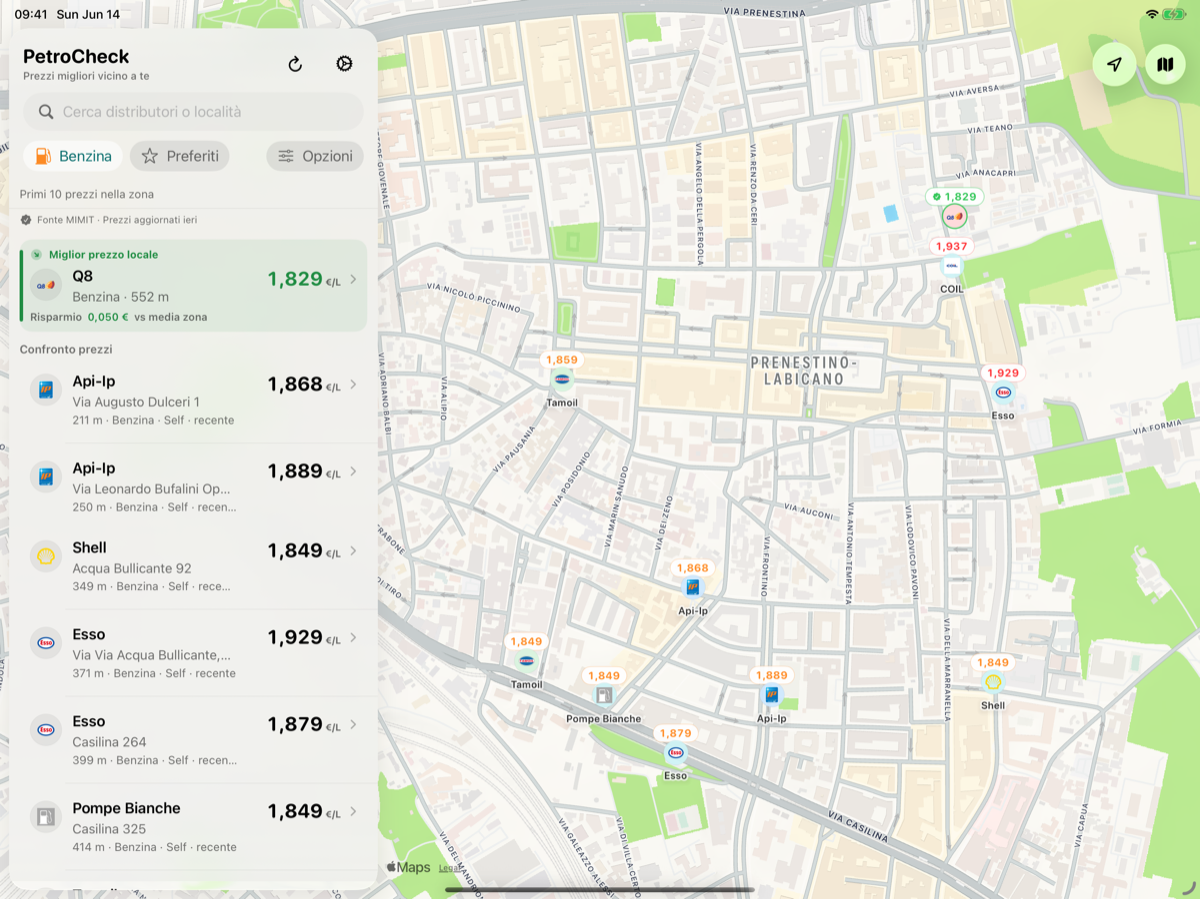Tap Tamoil map pin priced 1,849

526,661
